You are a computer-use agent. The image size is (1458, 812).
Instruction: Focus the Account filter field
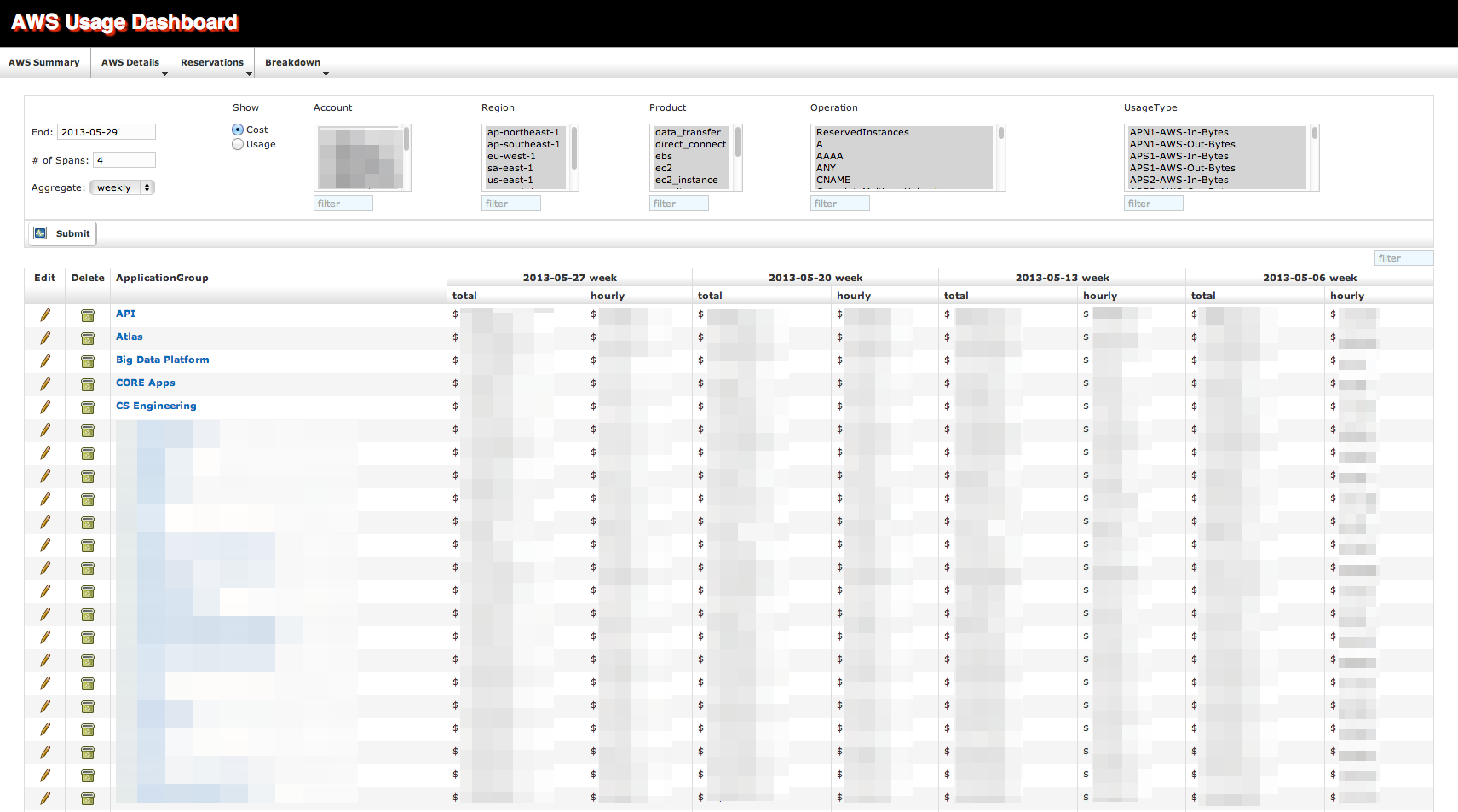pos(343,204)
